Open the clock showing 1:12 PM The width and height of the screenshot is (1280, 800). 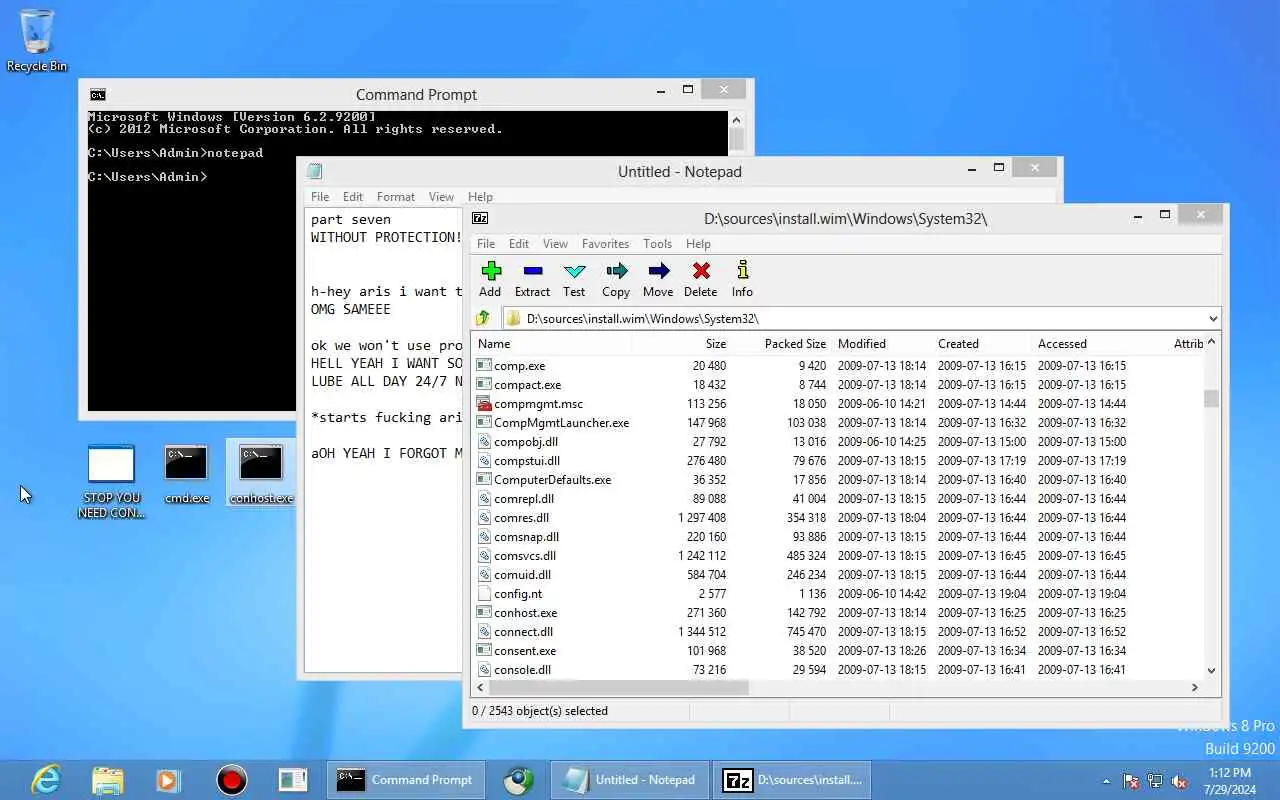[x=1229, y=781]
